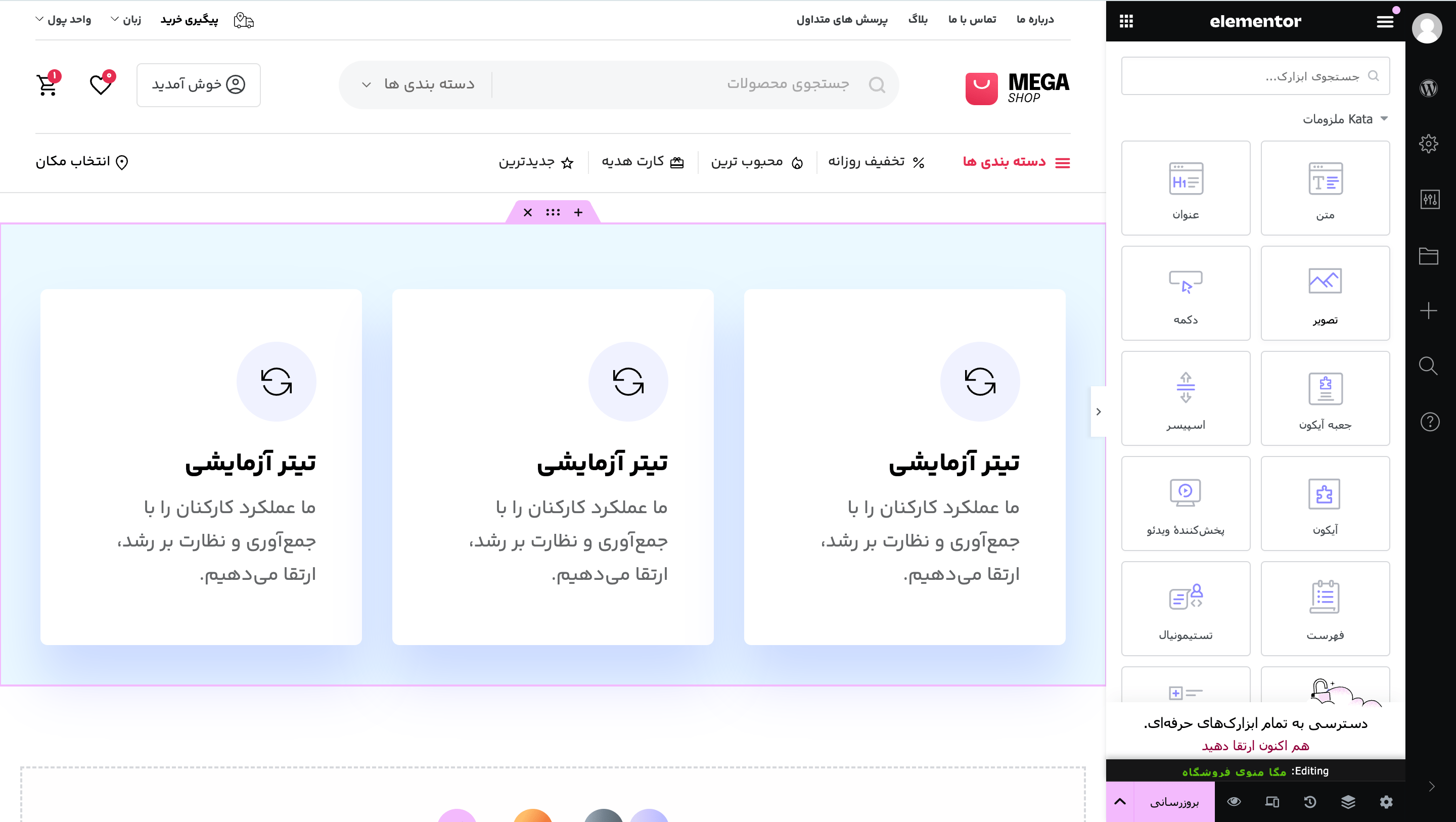Open the Elementor hamburger menu
Viewport: 1456px width, 822px height.
(x=1384, y=21)
